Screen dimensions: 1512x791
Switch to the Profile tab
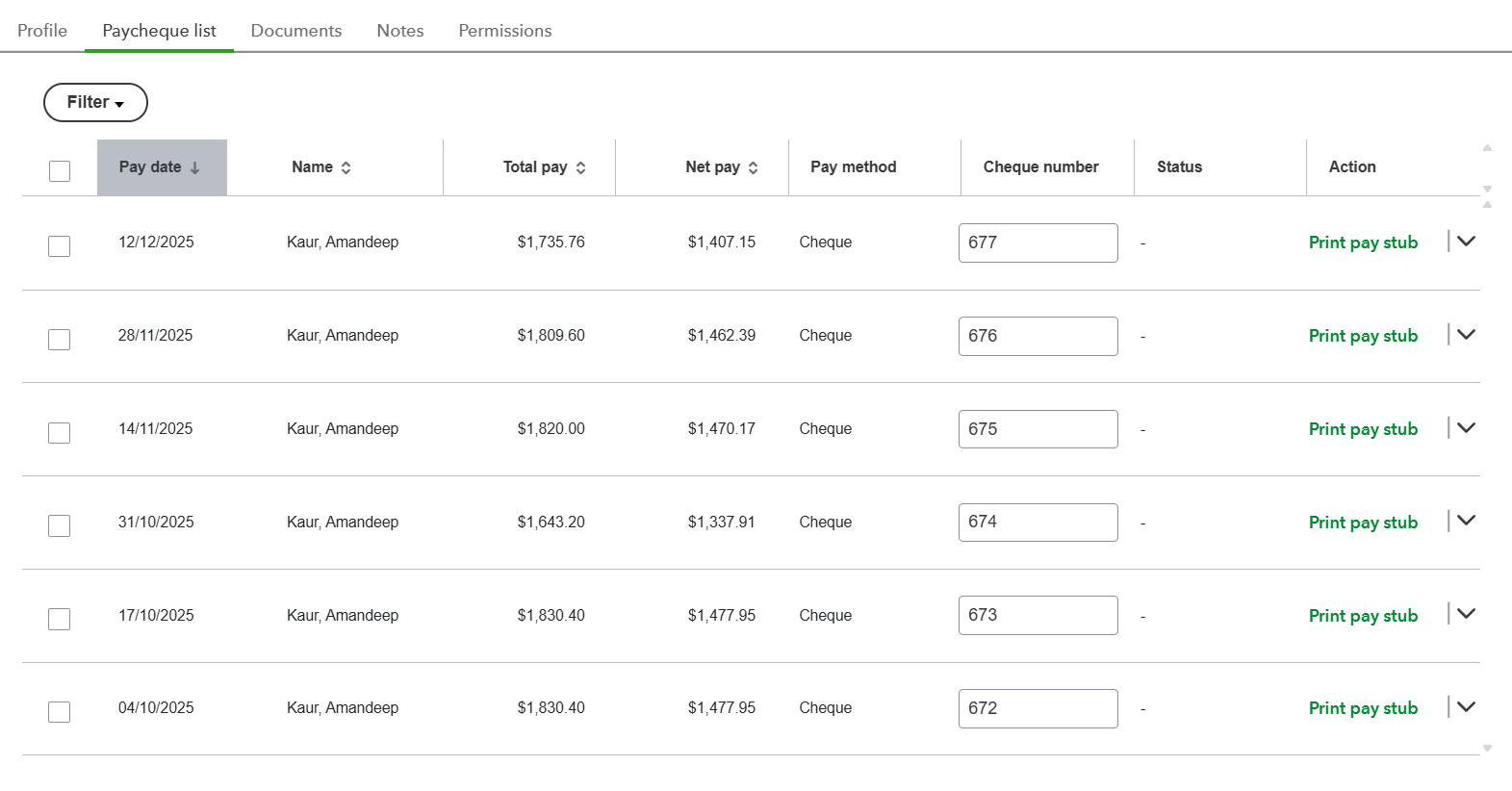click(x=42, y=31)
